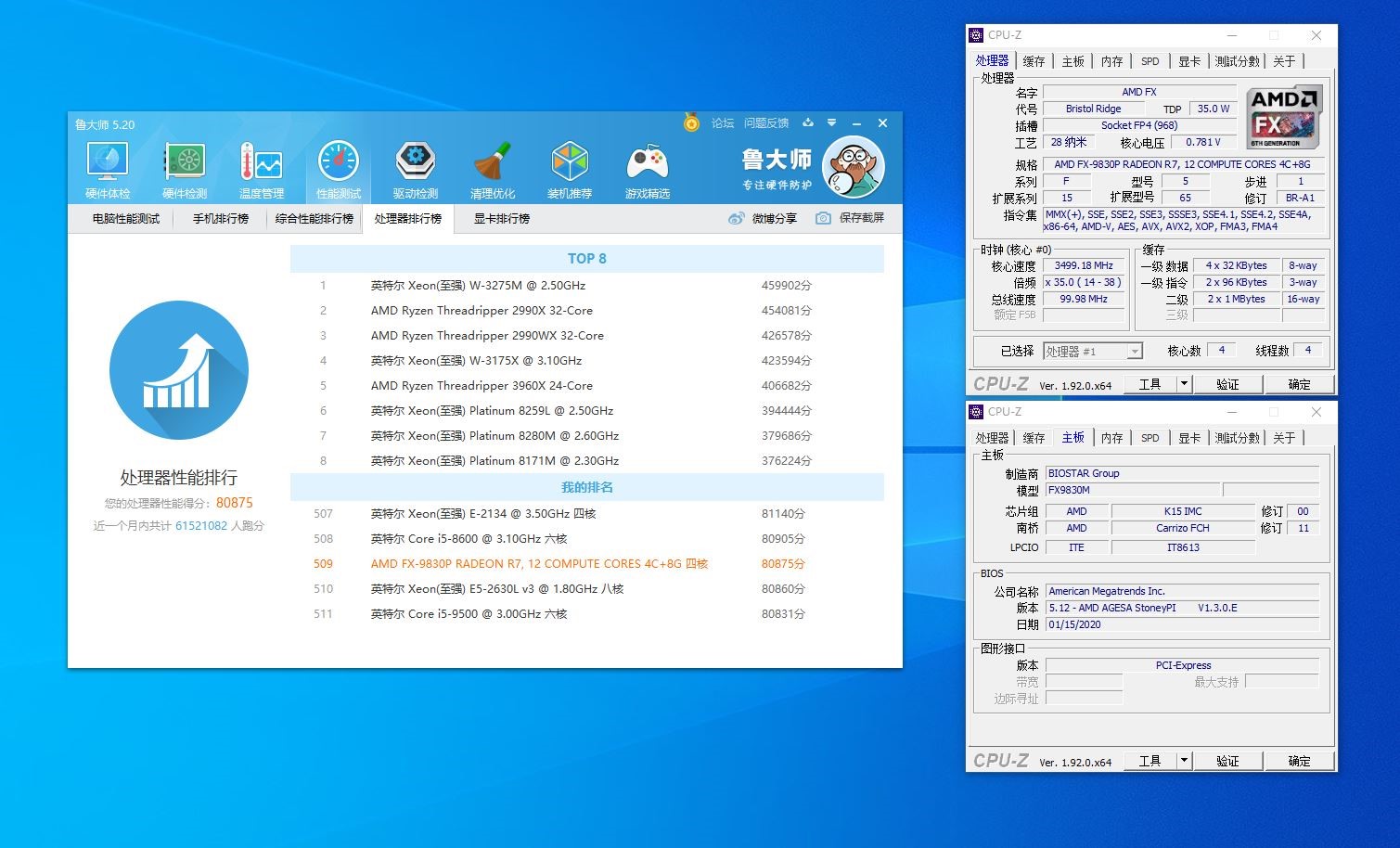Screen dimensions: 1400x848
Task: Select upper CPU-Z 显卡 tab
Action: (x=1189, y=61)
